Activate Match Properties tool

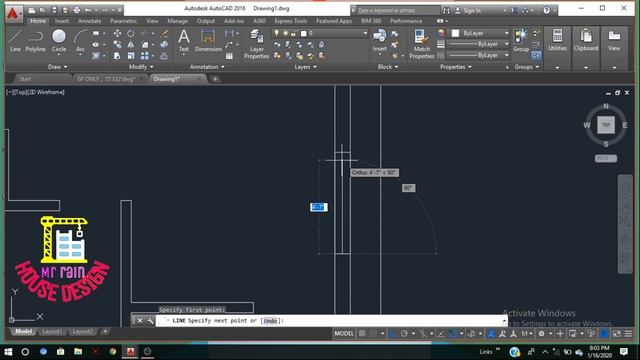coord(422,44)
